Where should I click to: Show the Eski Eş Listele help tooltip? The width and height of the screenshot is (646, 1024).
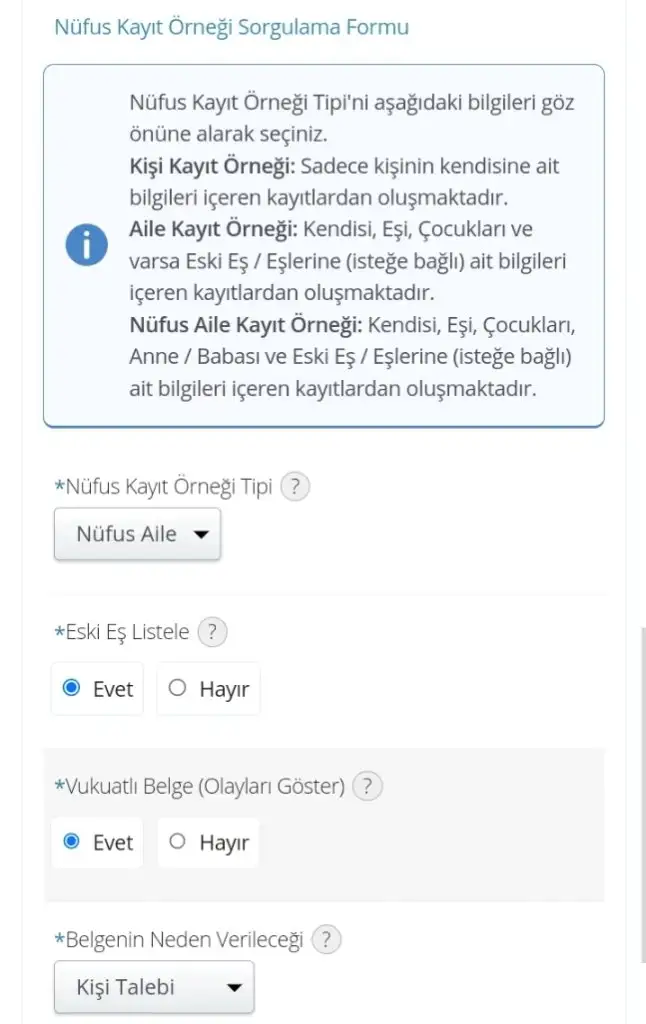pyautogui.click(x=212, y=632)
